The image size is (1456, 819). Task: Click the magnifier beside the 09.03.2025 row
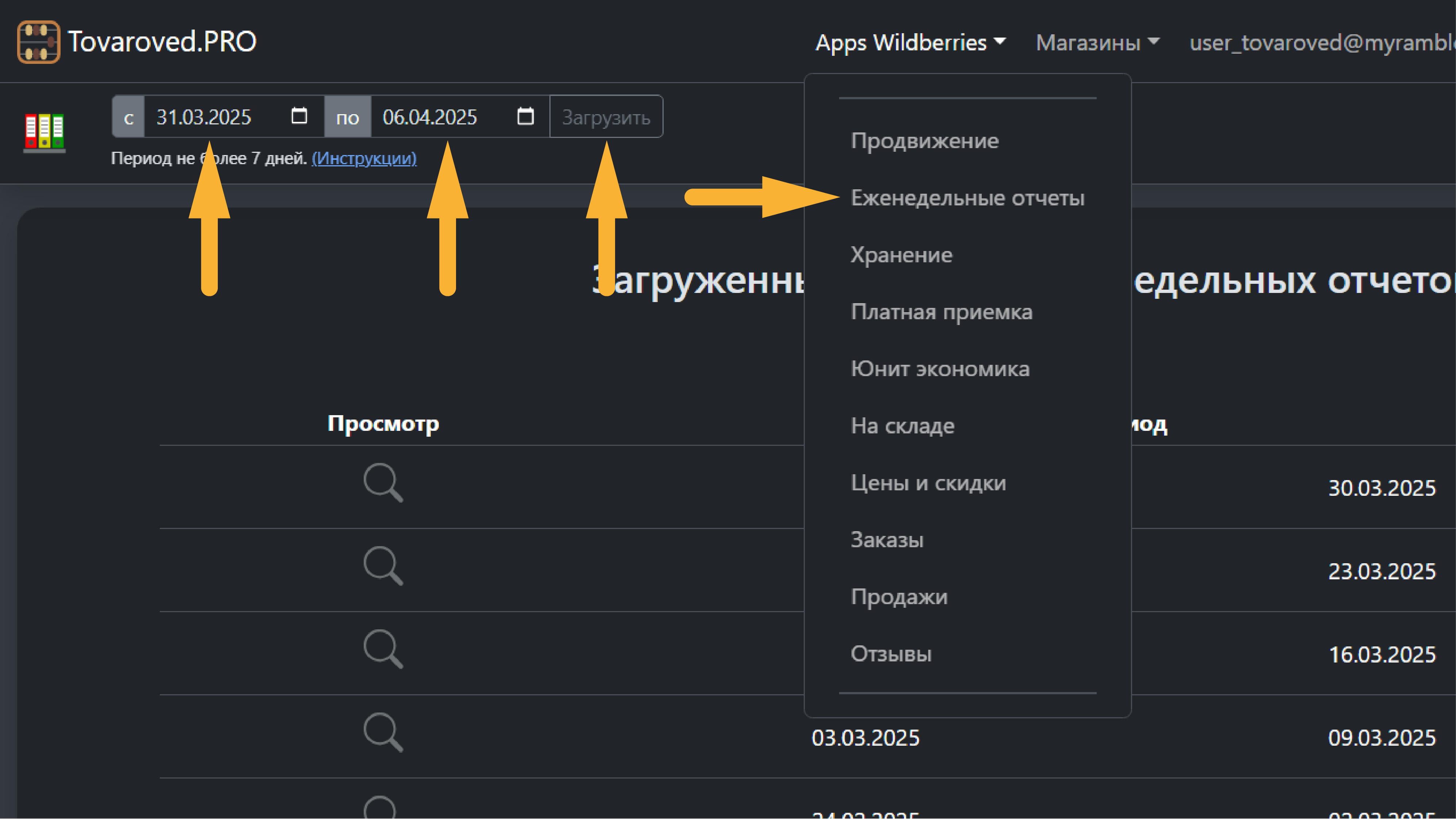pyautogui.click(x=383, y=733)
